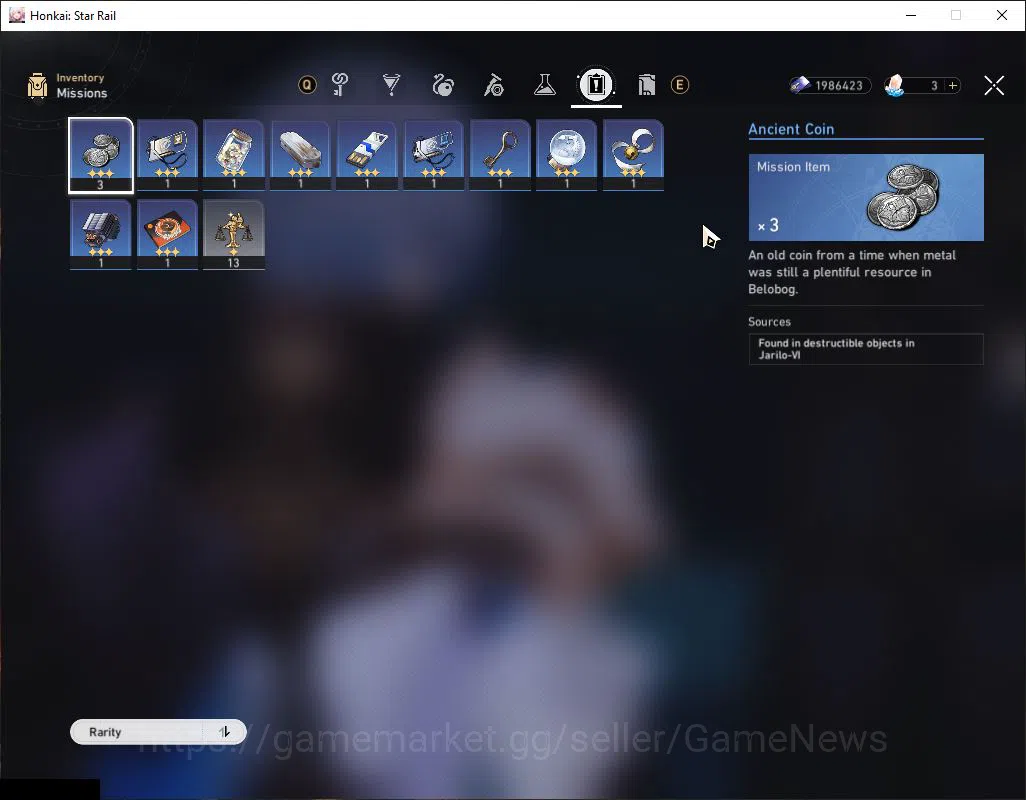Click the E next-tab key hint

[680, 84]
